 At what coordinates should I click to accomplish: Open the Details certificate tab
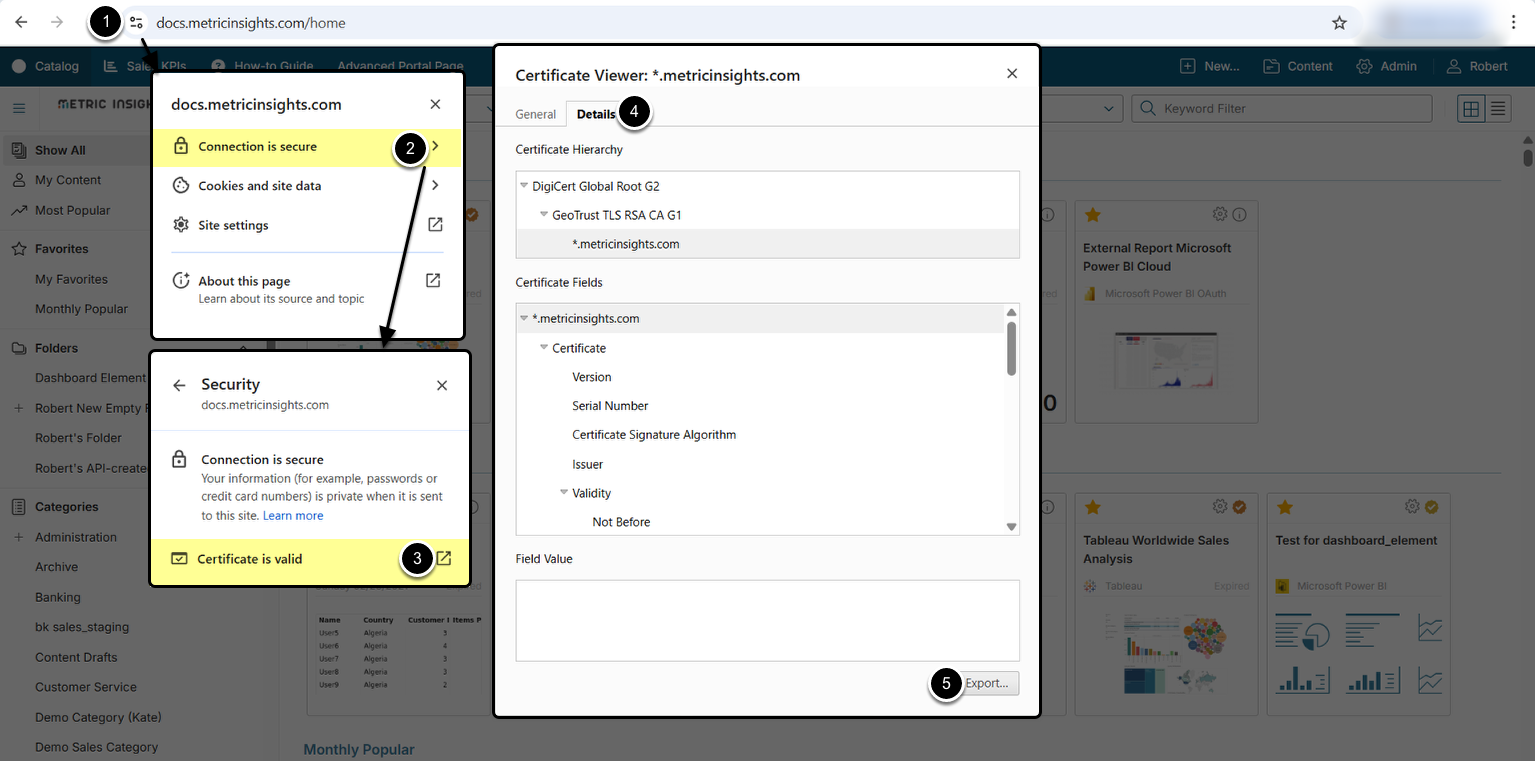596,114
